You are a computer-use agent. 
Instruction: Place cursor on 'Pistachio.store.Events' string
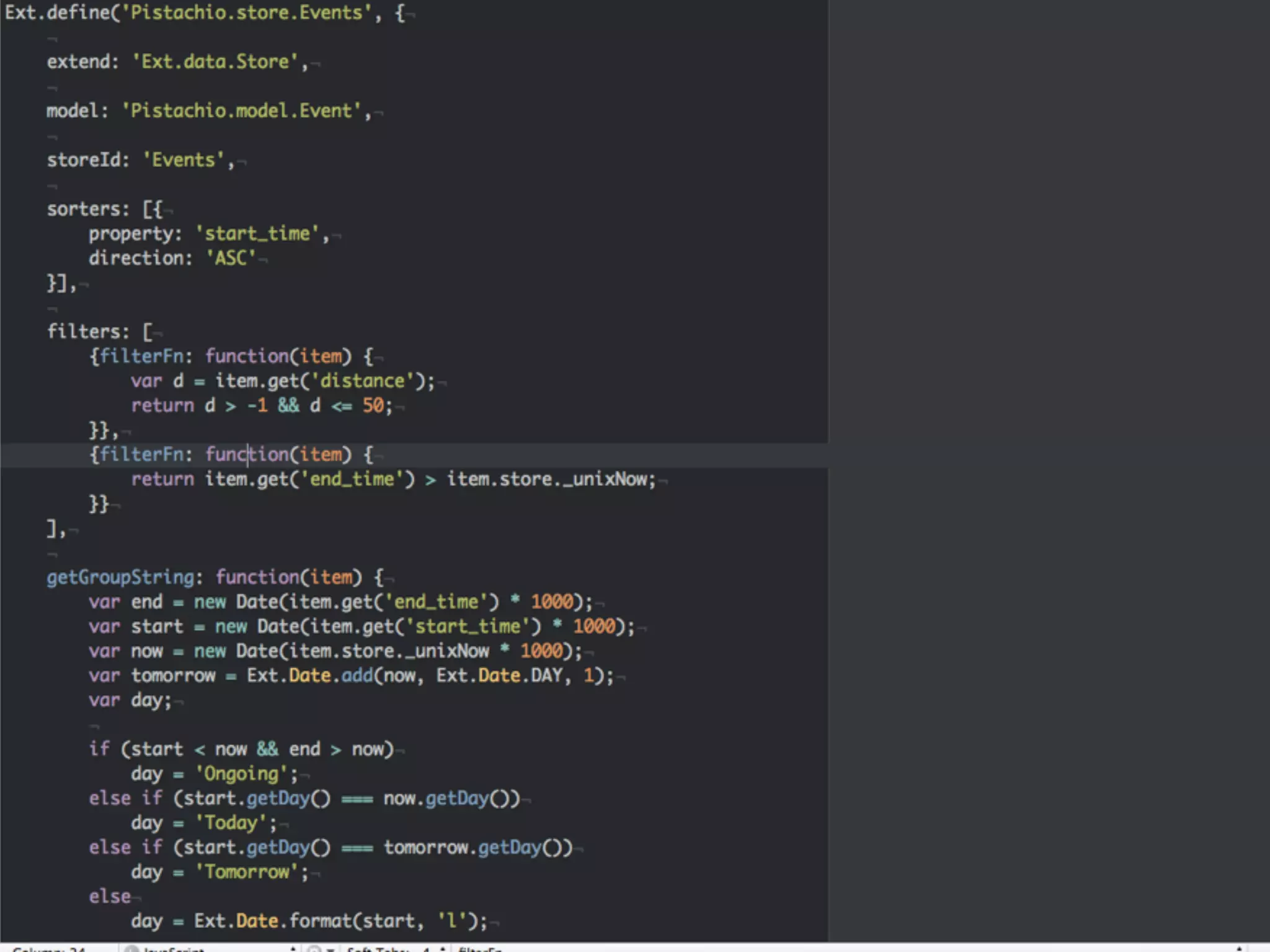coord(246,13)
